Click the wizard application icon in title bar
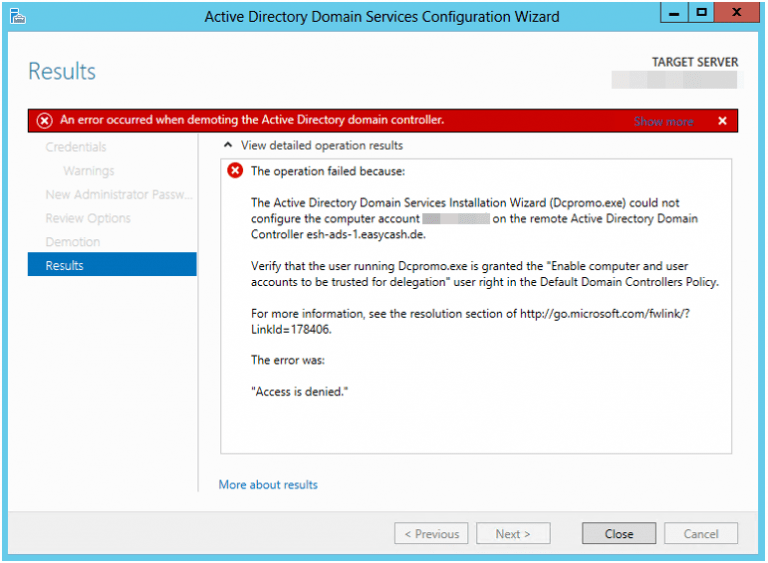The width and height of the screenshot is (768, 563). pyautogui.click(x=18, y=16)
